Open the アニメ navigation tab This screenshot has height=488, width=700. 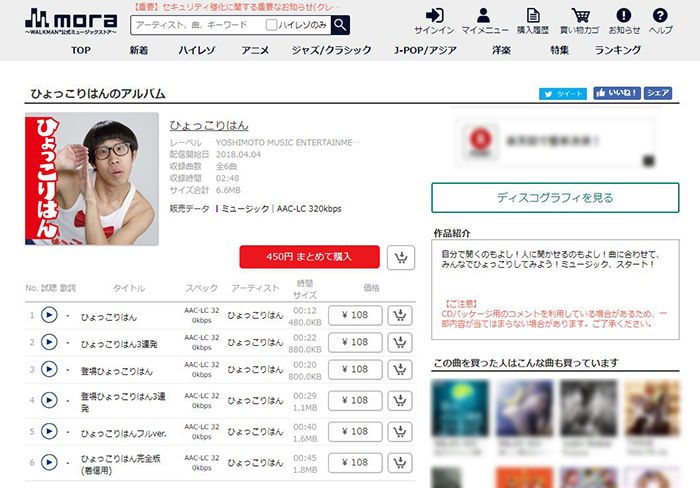[x=255, y=50]
